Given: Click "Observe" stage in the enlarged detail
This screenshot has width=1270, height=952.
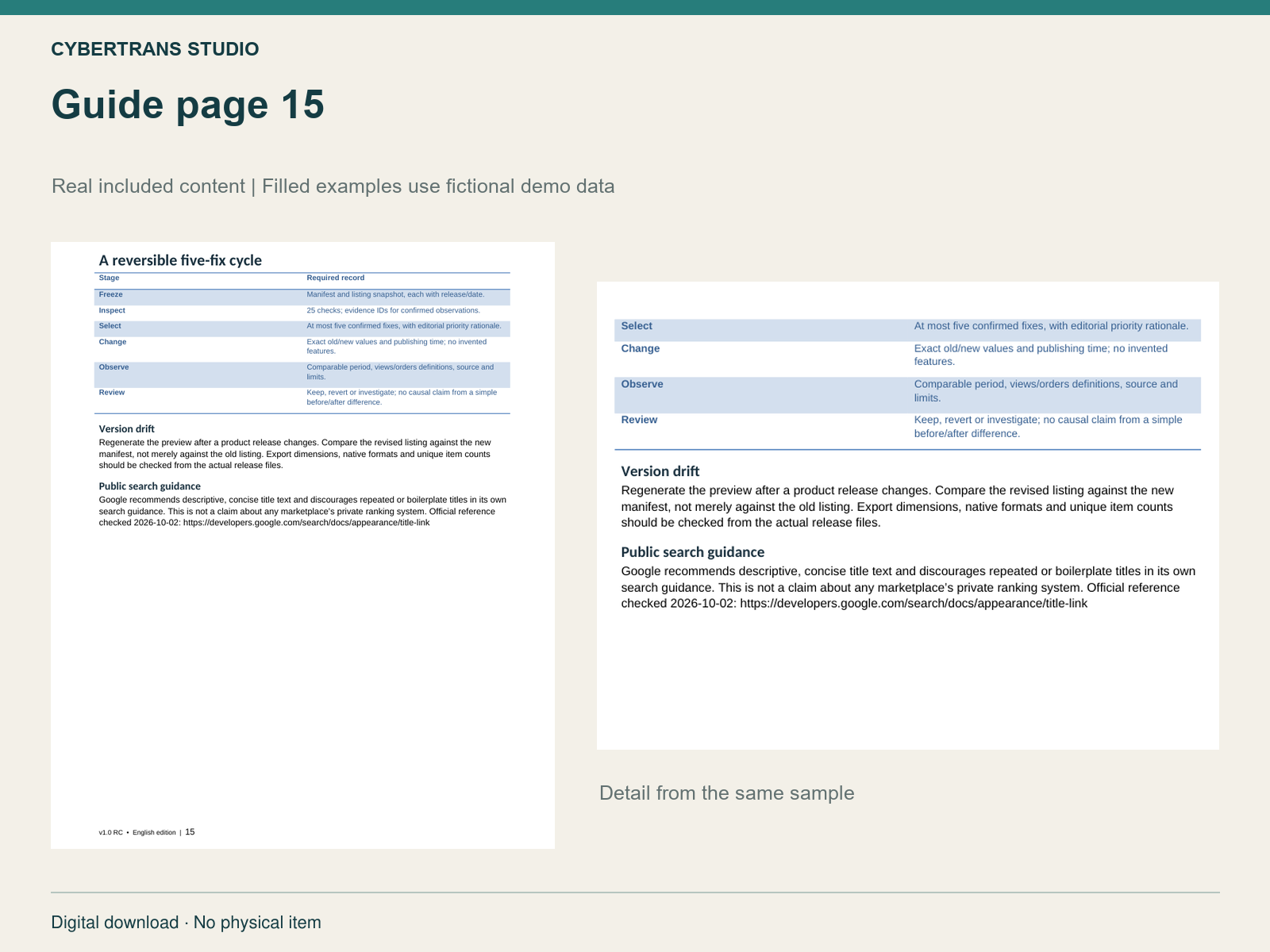Looking at the screenshot, I should point(642,384).
